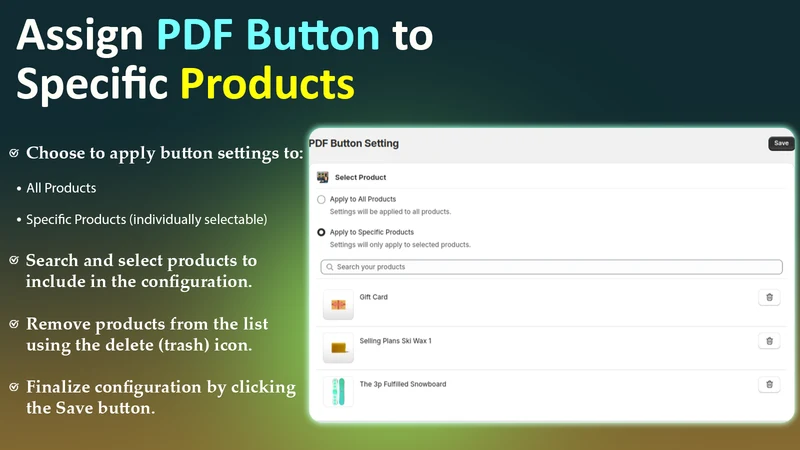Delete Gift Card using trash icon
800x450 pixels.
[x=769, y=297]
